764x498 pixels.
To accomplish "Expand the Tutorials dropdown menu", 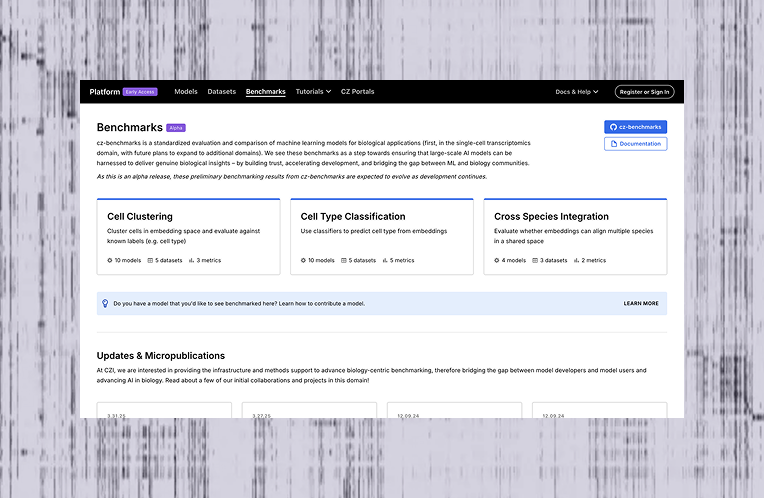I will click(x=313, y=92).
